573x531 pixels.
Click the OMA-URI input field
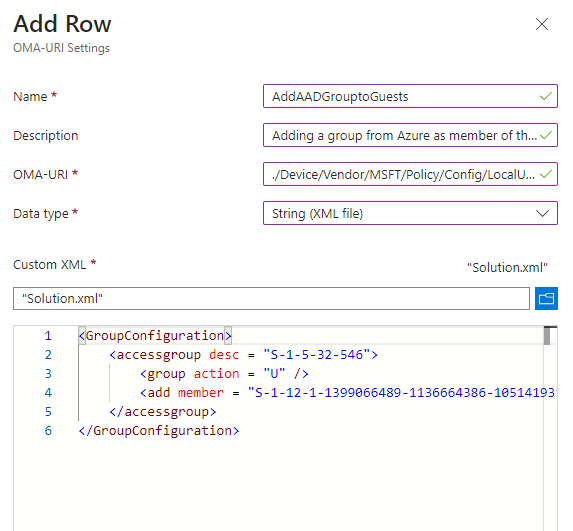[410, 174]
